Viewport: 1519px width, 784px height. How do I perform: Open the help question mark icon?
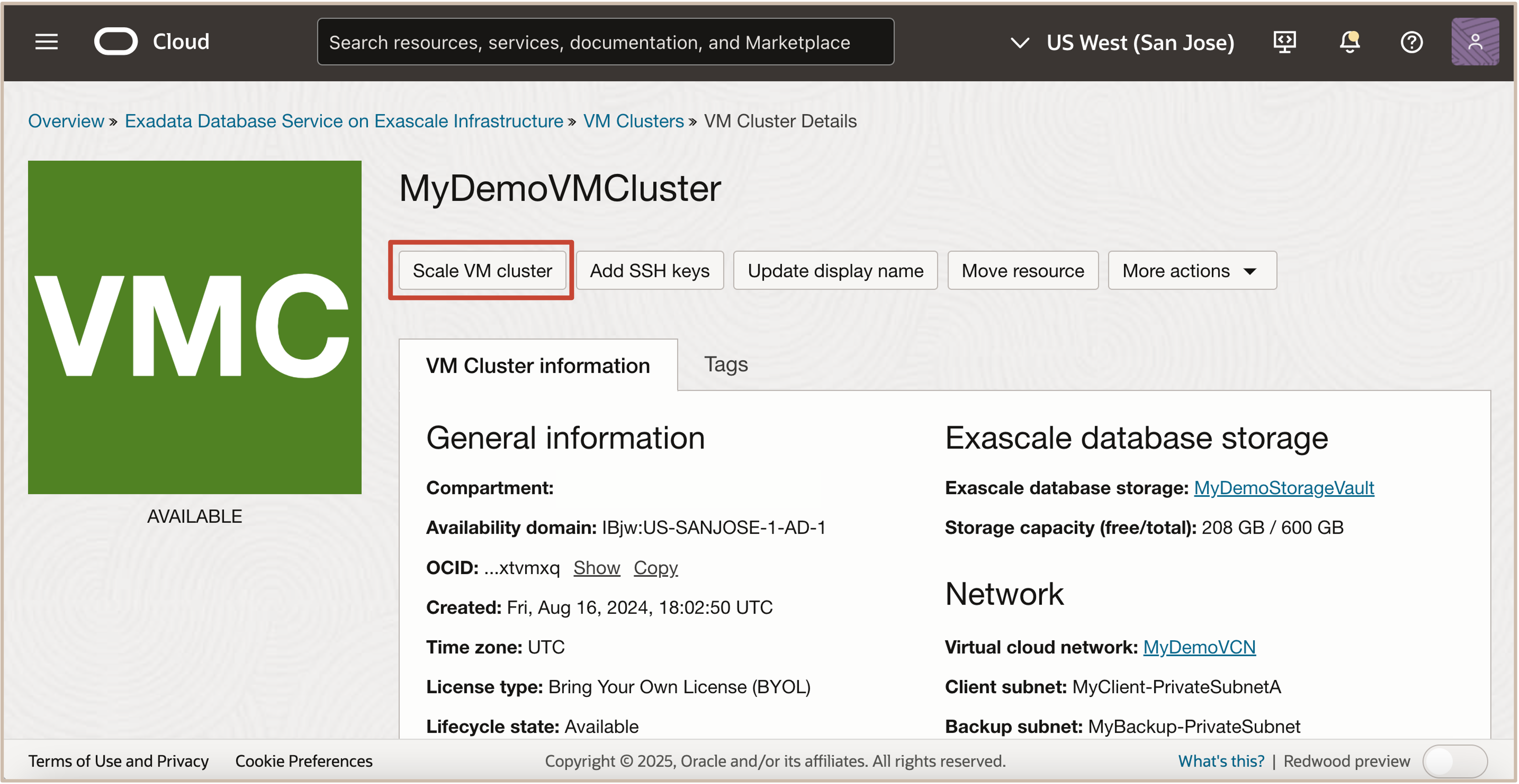(1411, 42)
